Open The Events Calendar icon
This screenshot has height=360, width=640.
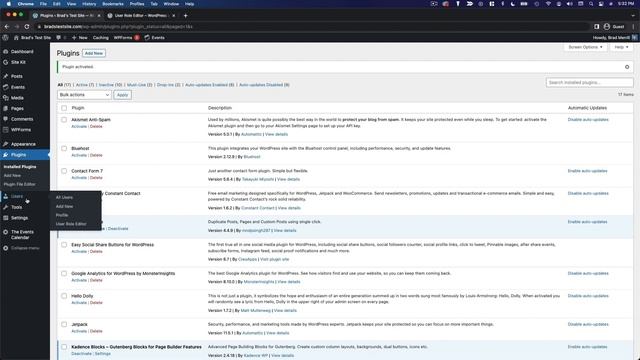[6, 232]
